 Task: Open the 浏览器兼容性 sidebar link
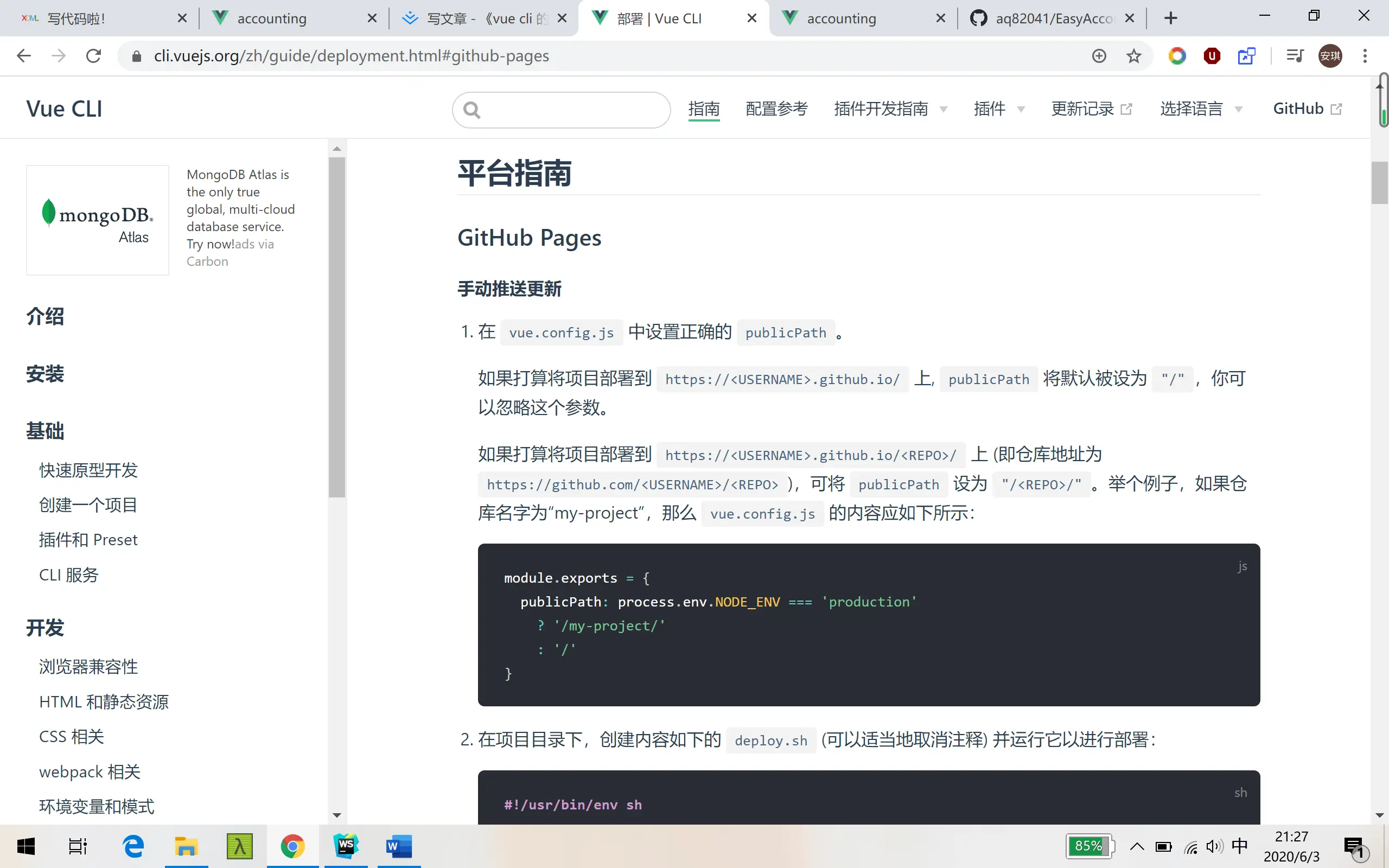88,667
